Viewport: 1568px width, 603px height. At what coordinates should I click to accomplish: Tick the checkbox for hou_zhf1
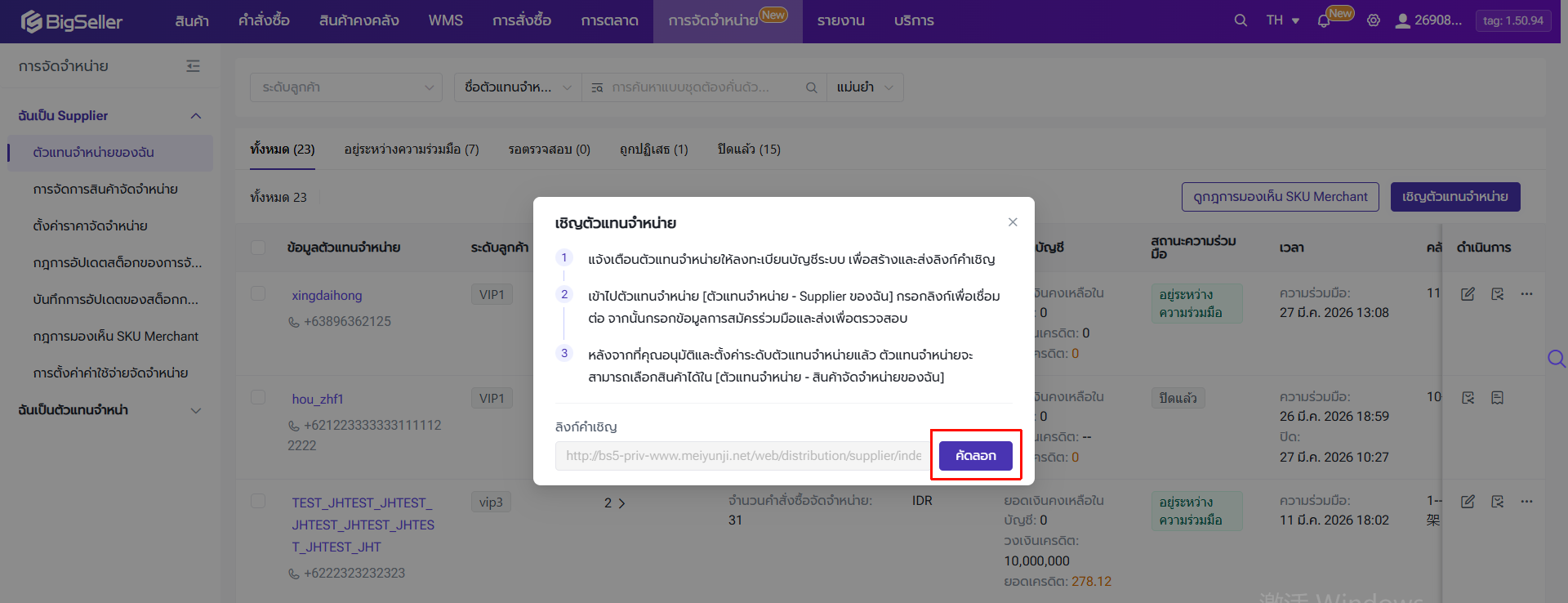pyautogui.click(x=258, y=397)
